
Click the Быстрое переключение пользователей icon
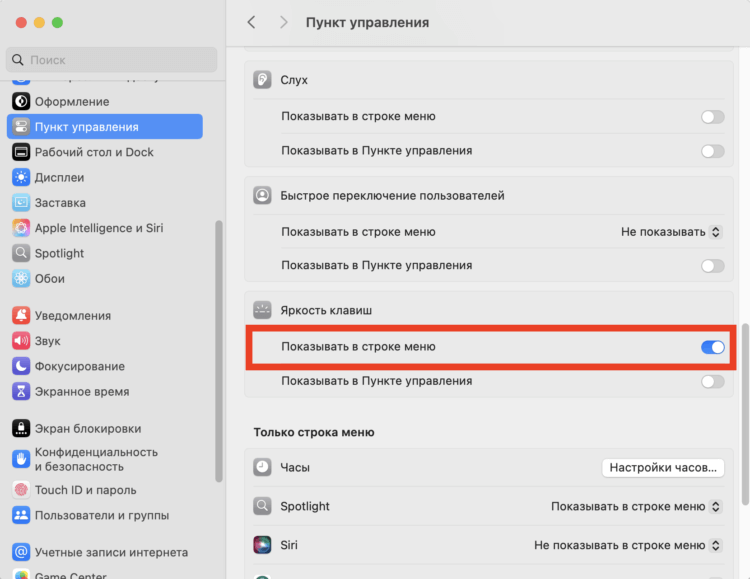click(x=262, y=195)
